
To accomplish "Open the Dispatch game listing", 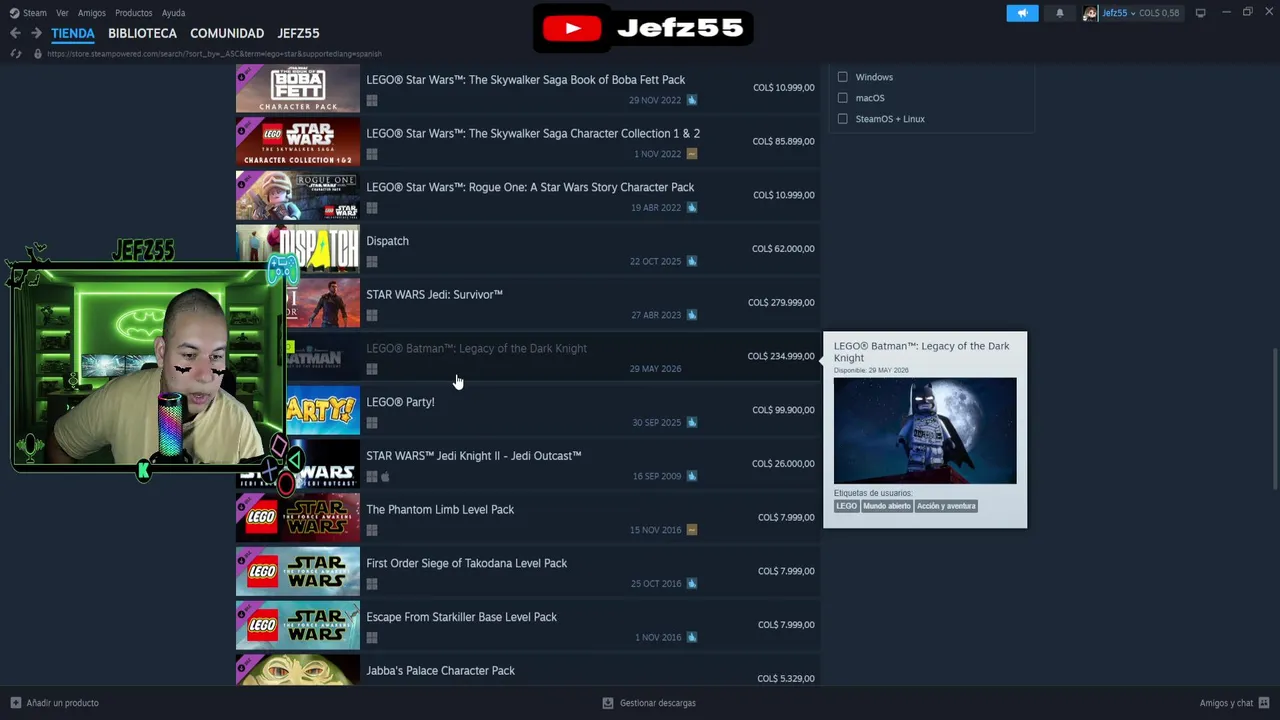I will click(528, 249).
